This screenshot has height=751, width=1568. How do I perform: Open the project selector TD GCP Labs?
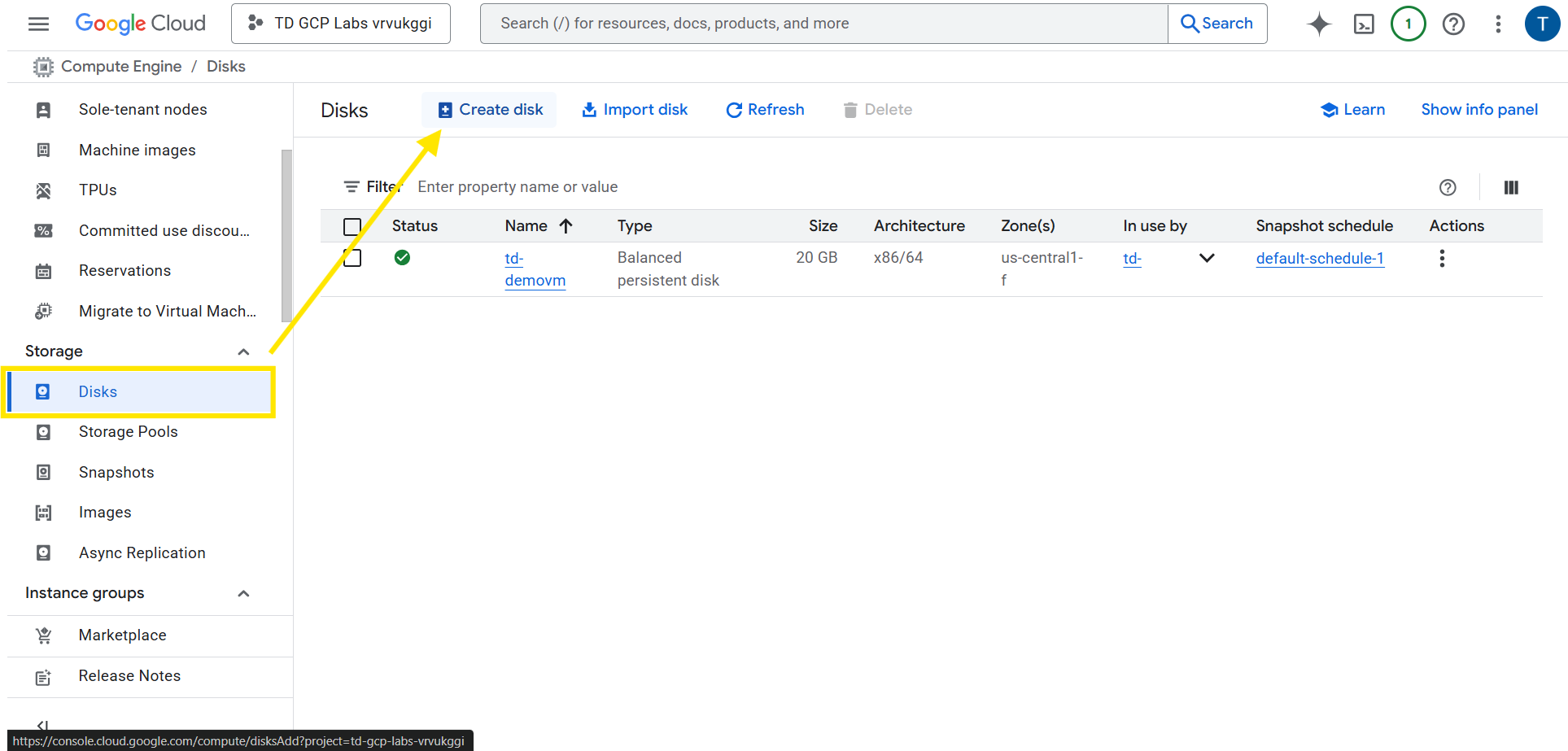click(341, 24)
